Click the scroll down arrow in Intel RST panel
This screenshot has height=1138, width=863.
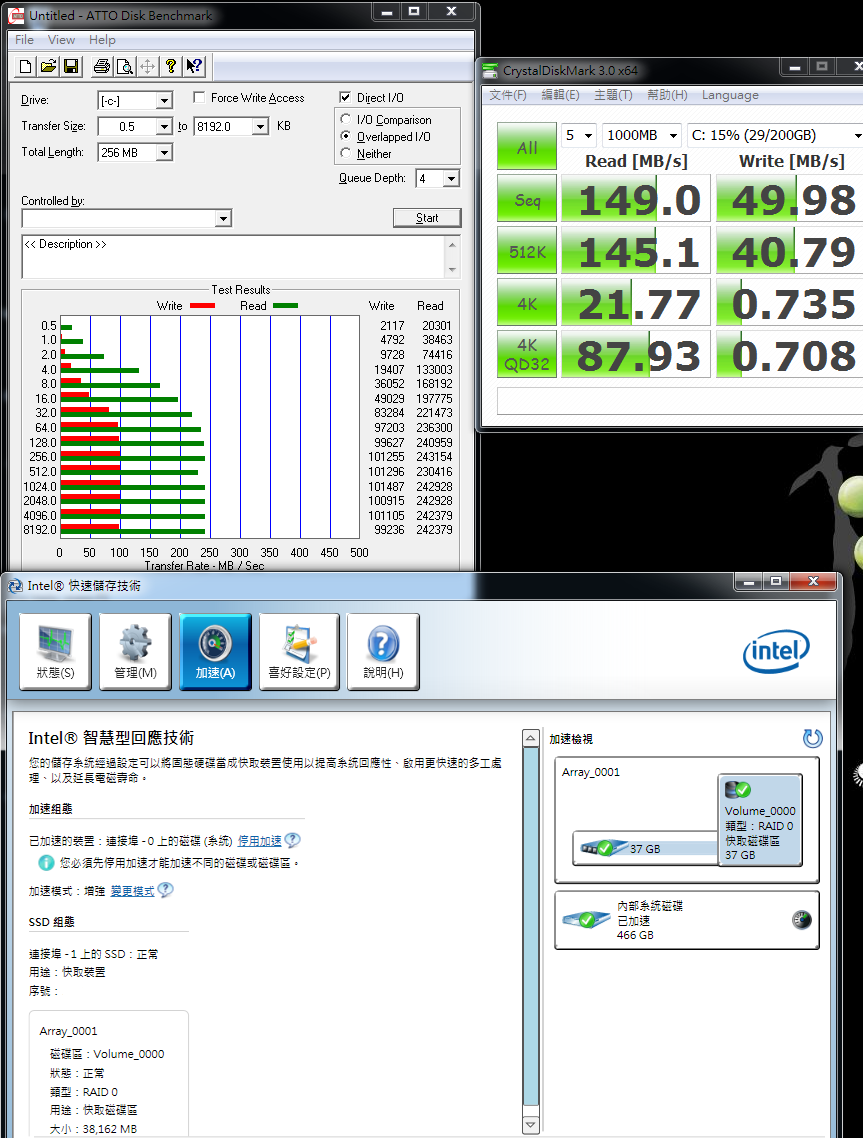tap(531, 1125)
